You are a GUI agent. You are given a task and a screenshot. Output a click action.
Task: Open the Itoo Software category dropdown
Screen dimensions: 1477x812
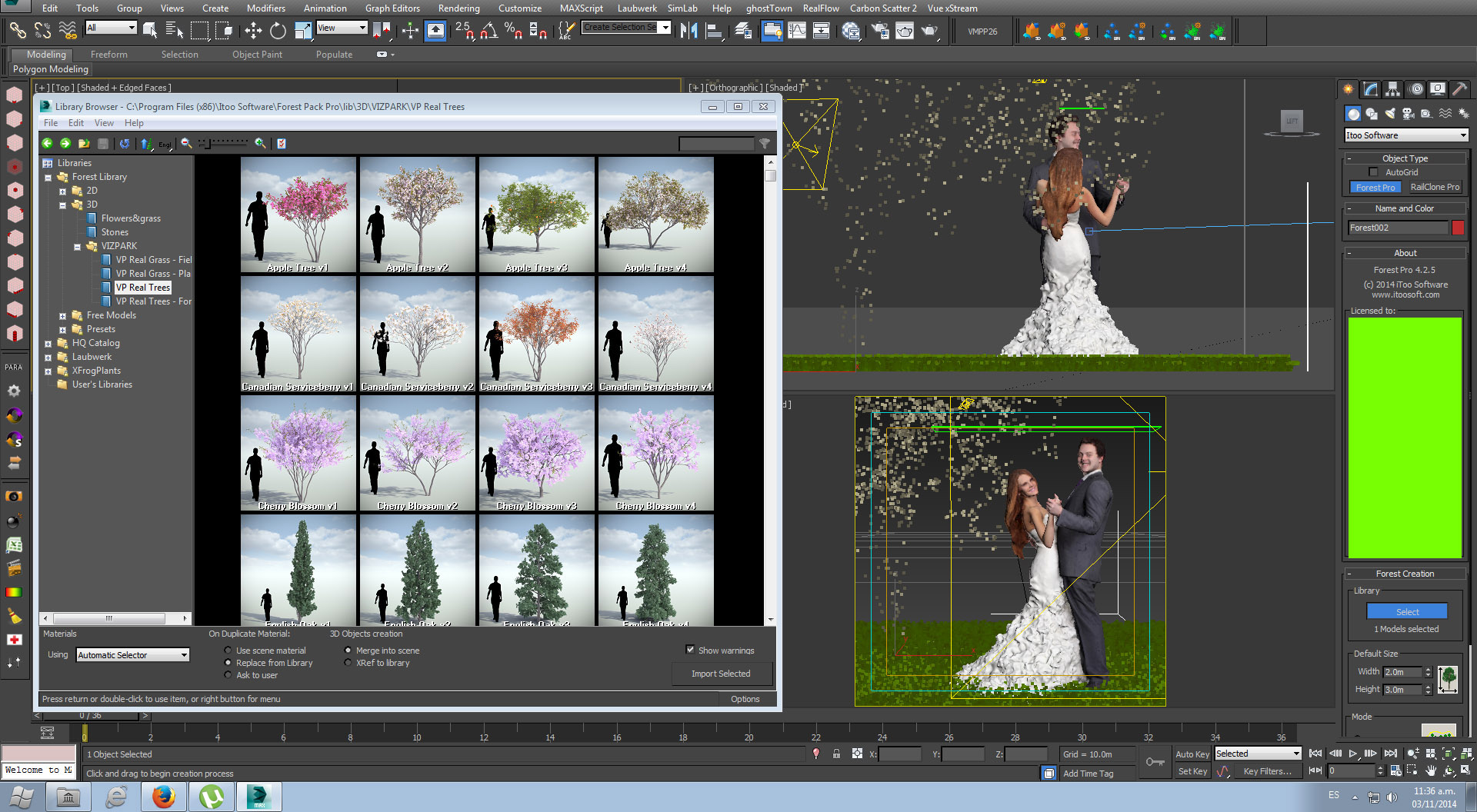[x=1405, y=135]
